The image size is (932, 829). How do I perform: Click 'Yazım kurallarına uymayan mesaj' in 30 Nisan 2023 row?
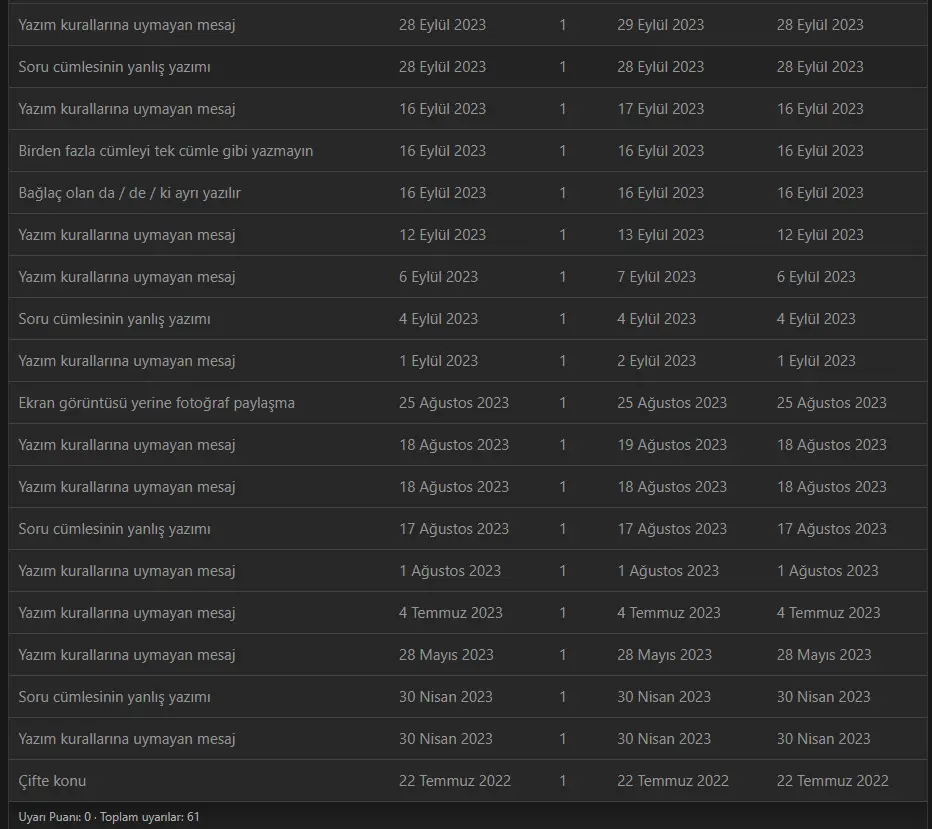pyautogui.click(x=127, y=739)
